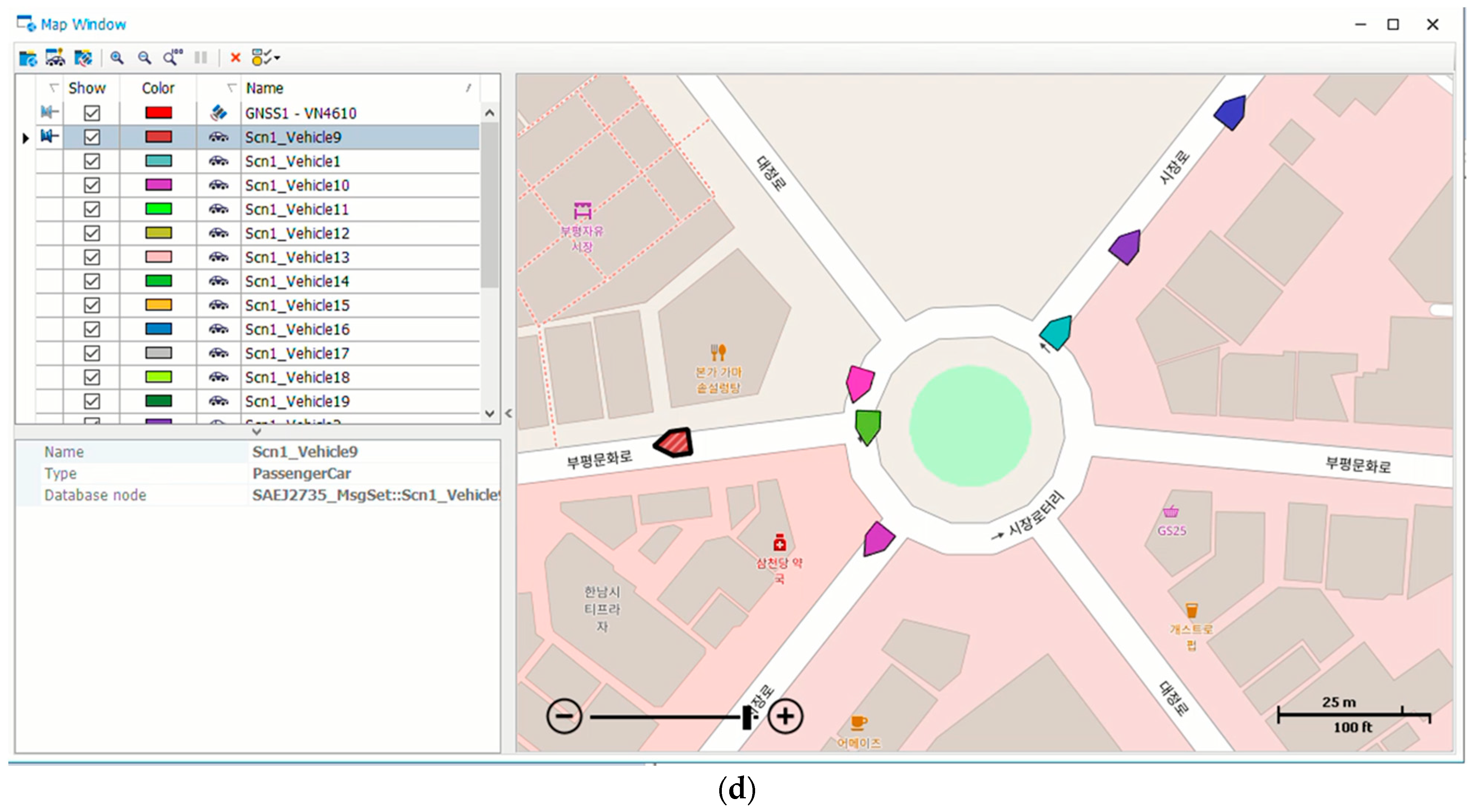Image resolution: width=1474 pixels, height=812 pixels.
Task: Click the orange color swatch of Scn1_Vehicle15
Action: [159, 305]
